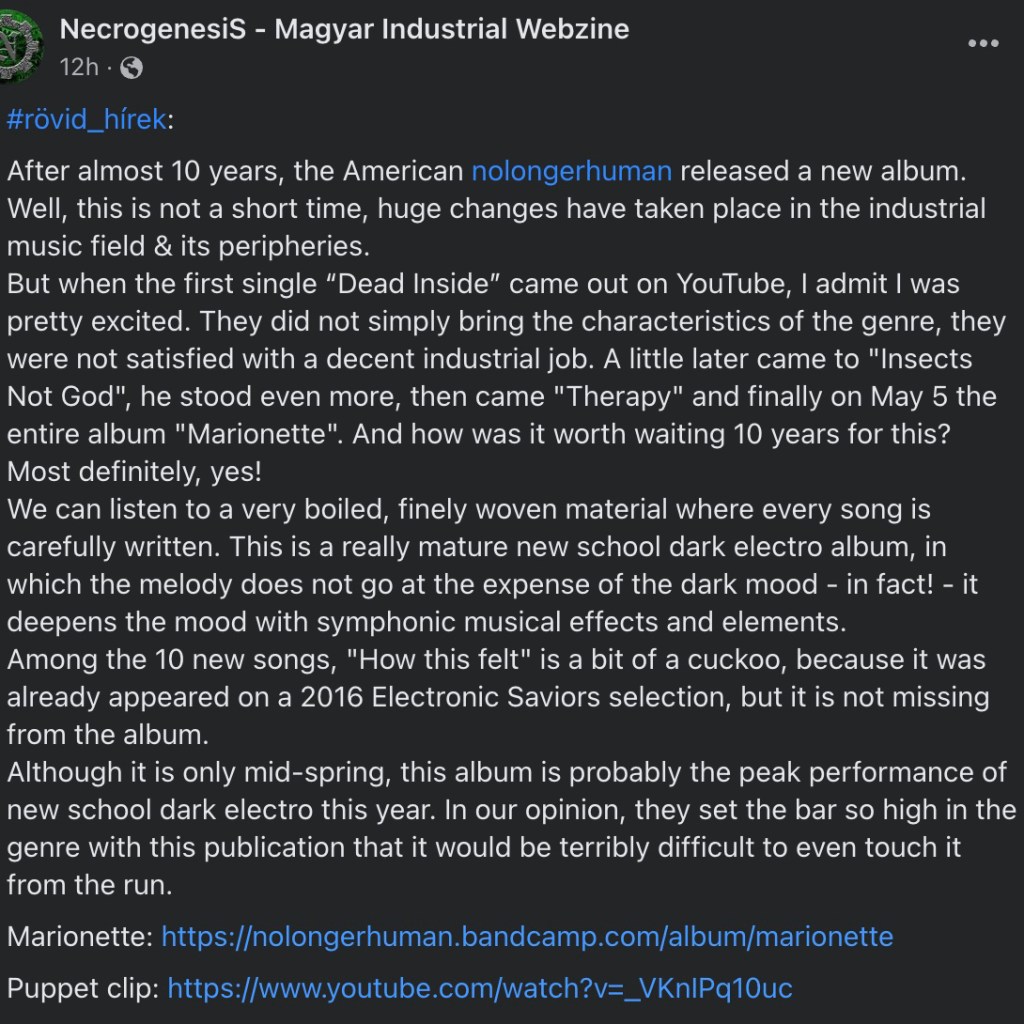The width and height of the screenshot is (1024, 1024).
Task: Open the three-dot post options menu
Action: tap(983, 44)
